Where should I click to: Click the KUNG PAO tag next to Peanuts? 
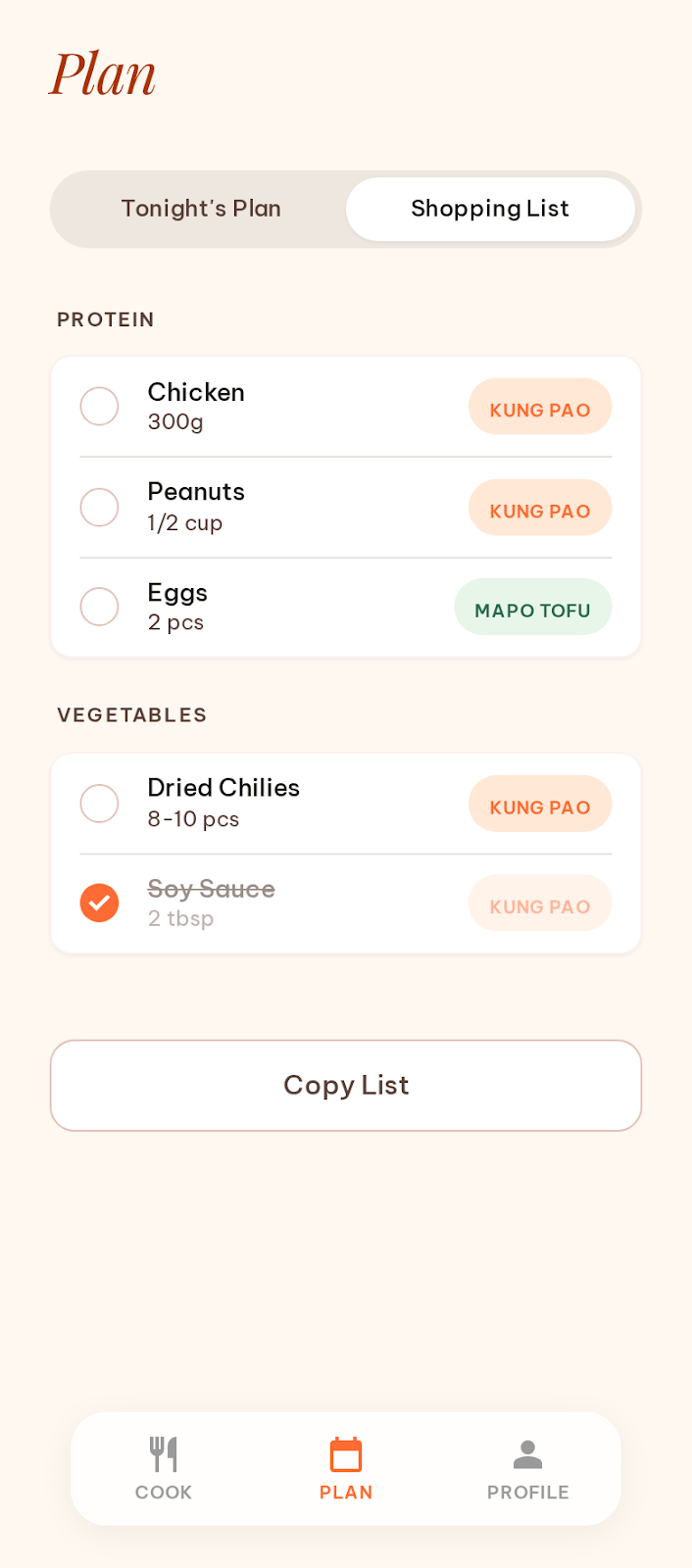click(x=539, y=508)
